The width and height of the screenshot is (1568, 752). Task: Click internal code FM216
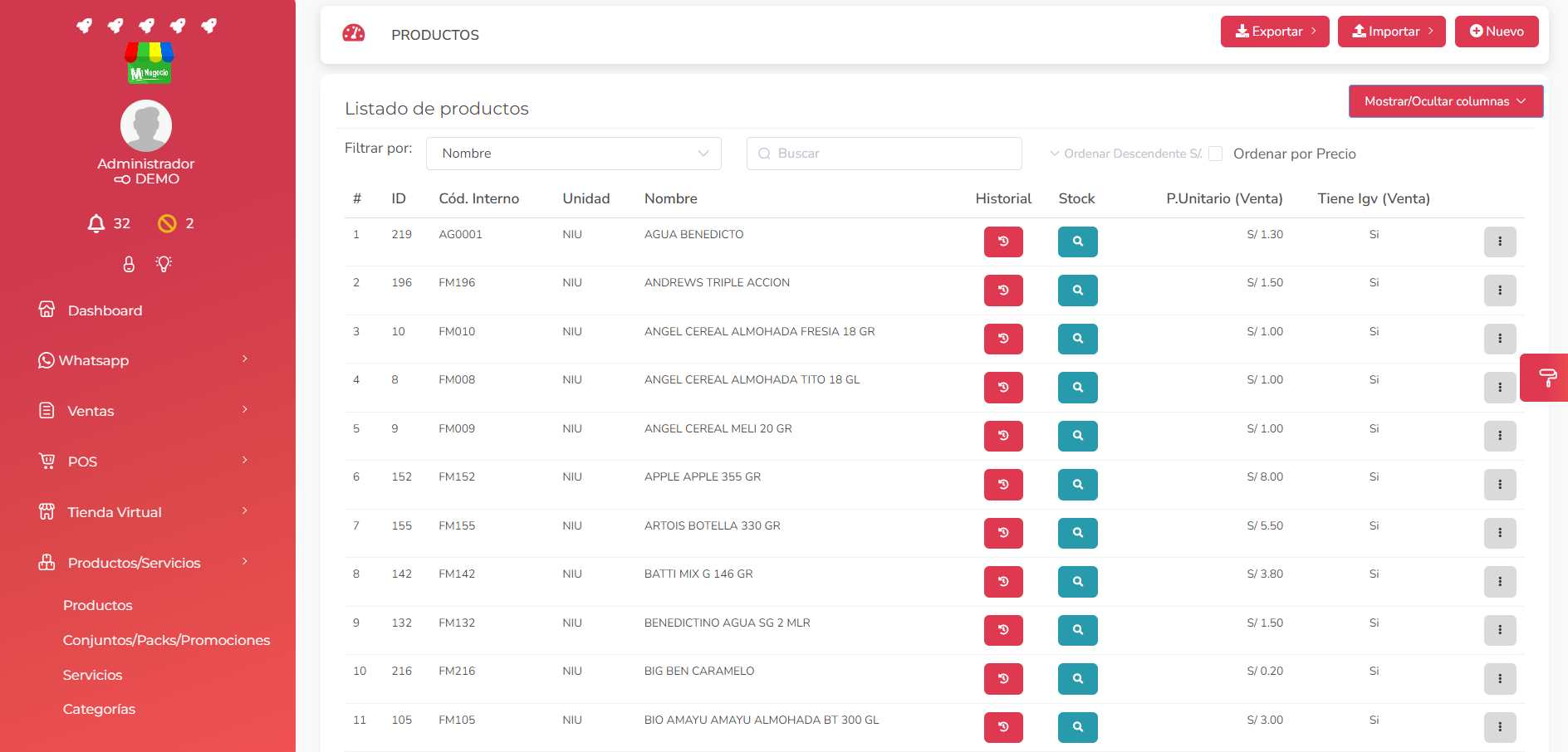pyautogui.click(x=457, y=671)
